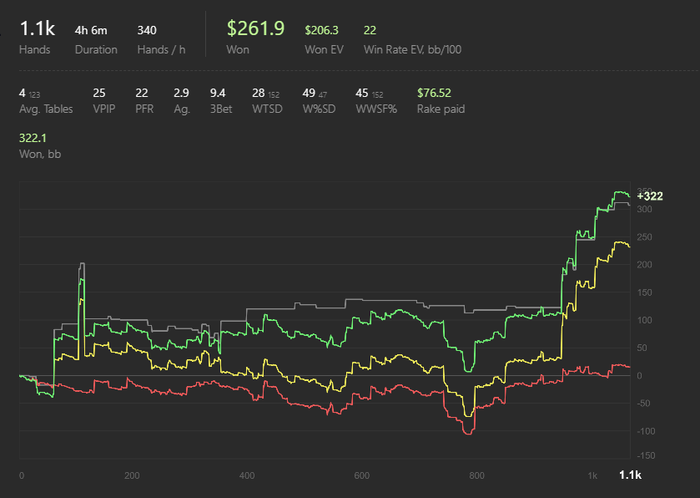
Task: Click the 322.1 Won, bb stat
Action: [x=40, y=145]
